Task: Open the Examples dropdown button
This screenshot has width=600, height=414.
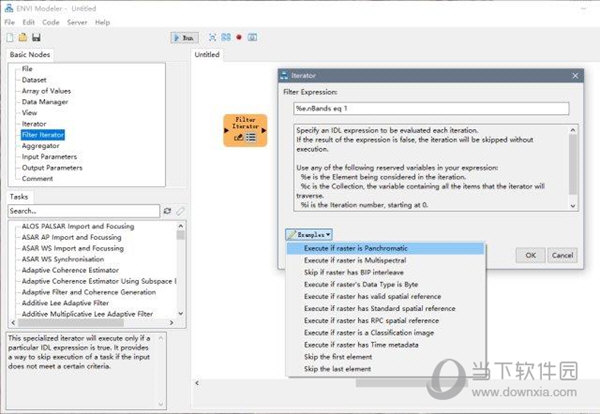Action: tap(309, 235)
